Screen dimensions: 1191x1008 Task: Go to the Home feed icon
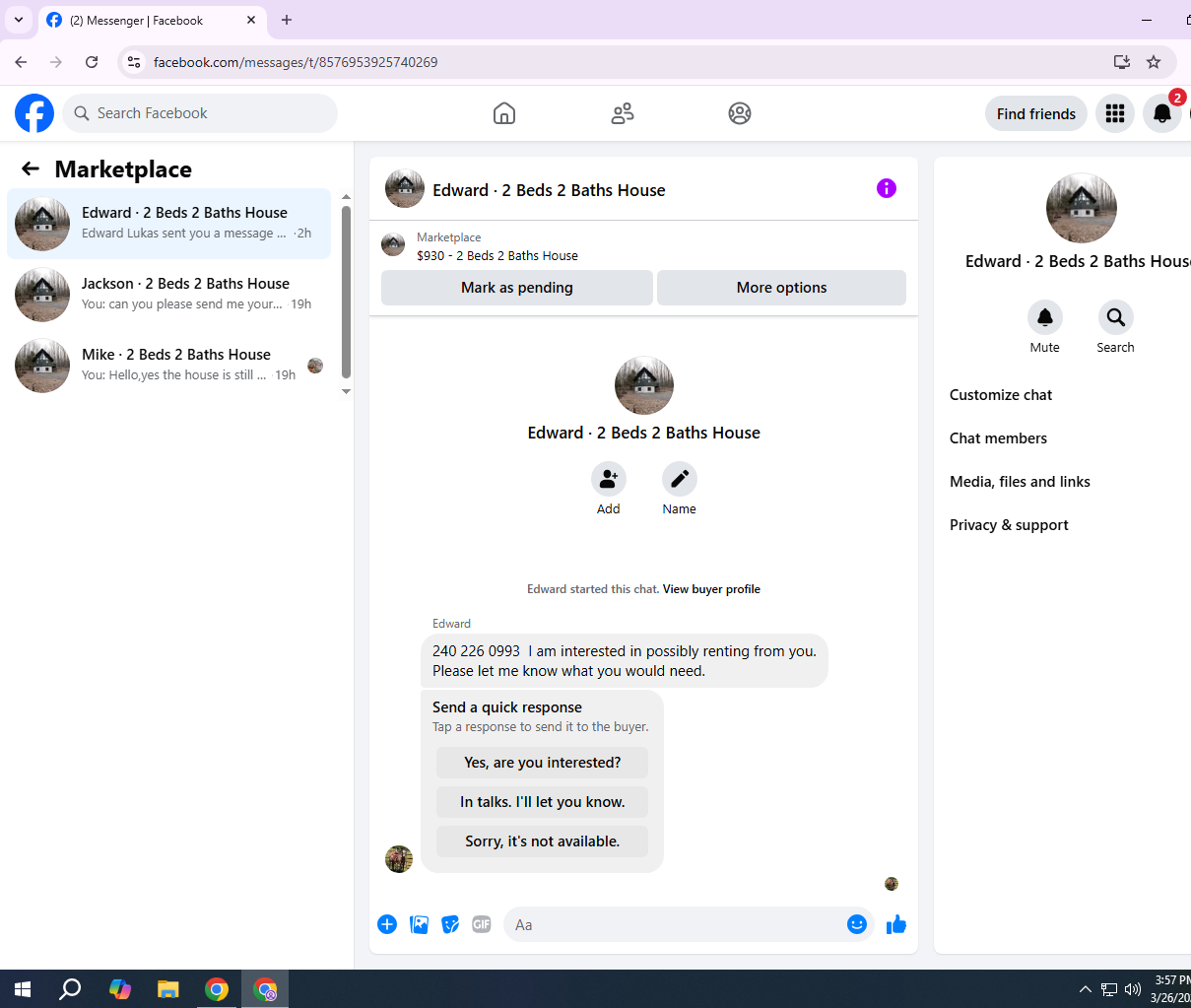[504, 113]
